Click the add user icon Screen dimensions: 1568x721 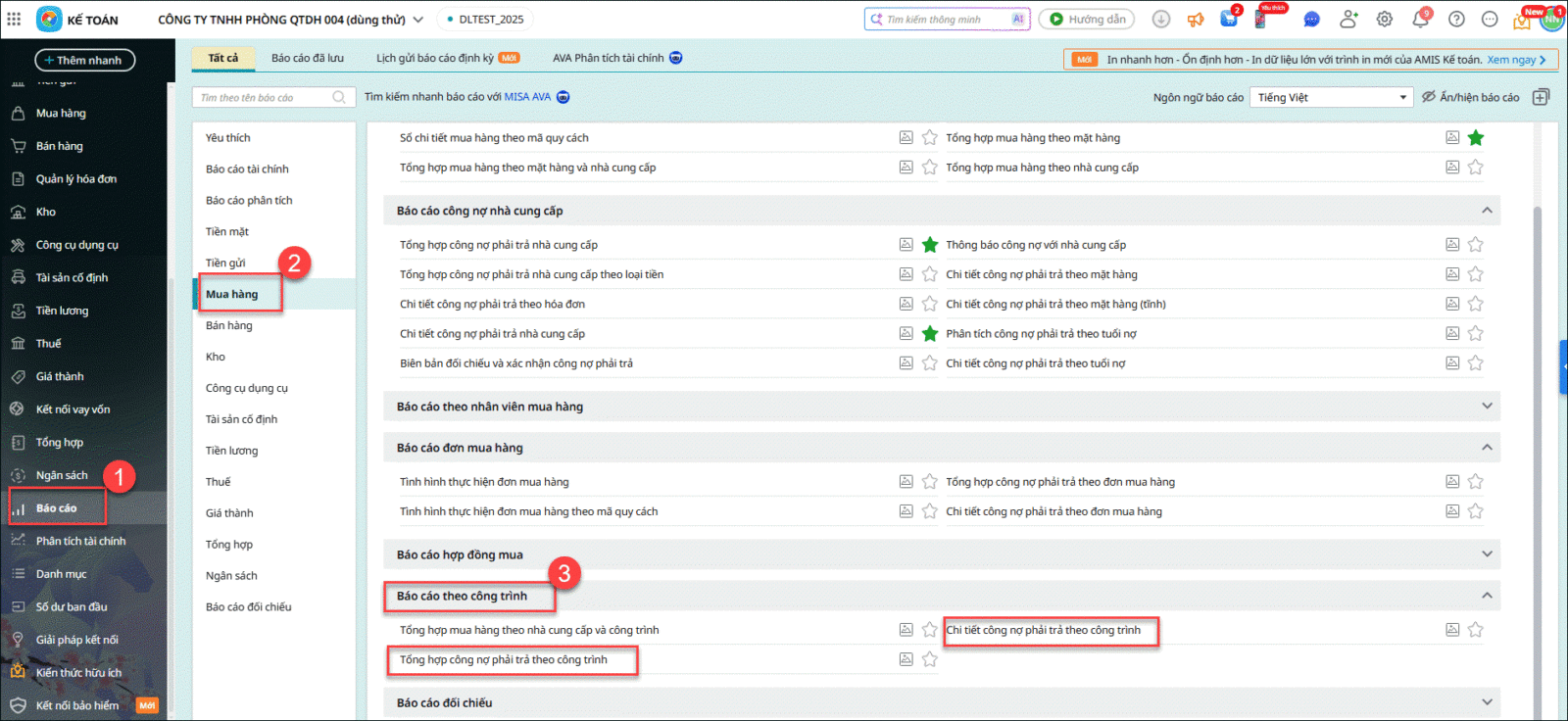click(1349, 20)
